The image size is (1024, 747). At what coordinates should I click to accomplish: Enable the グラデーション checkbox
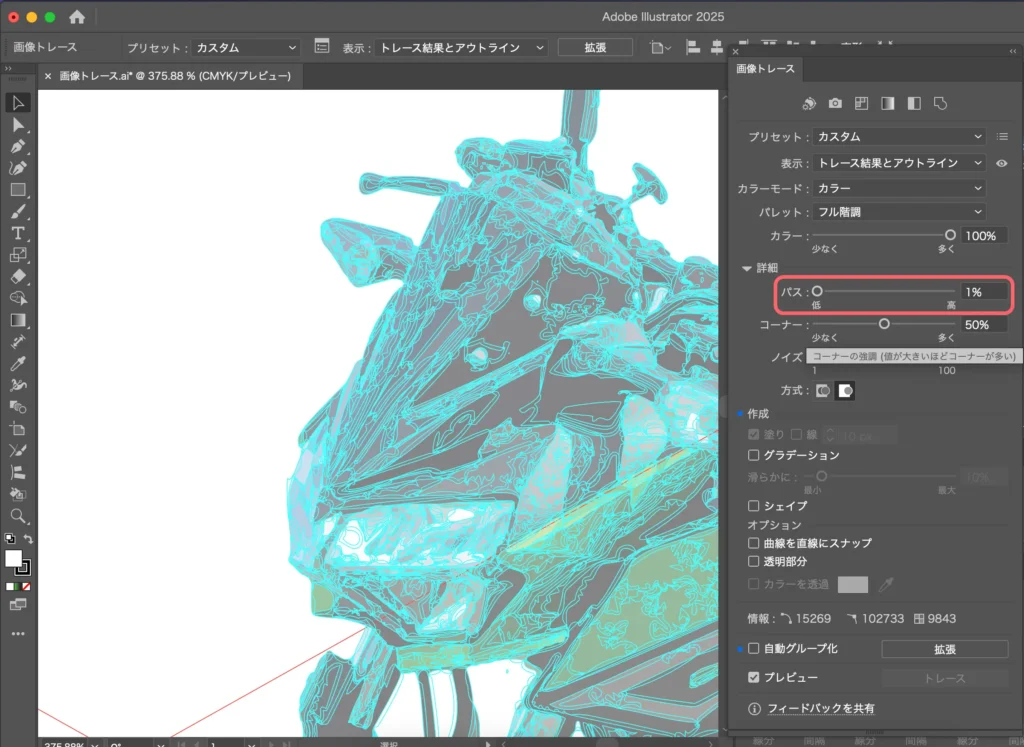point(754,456)
